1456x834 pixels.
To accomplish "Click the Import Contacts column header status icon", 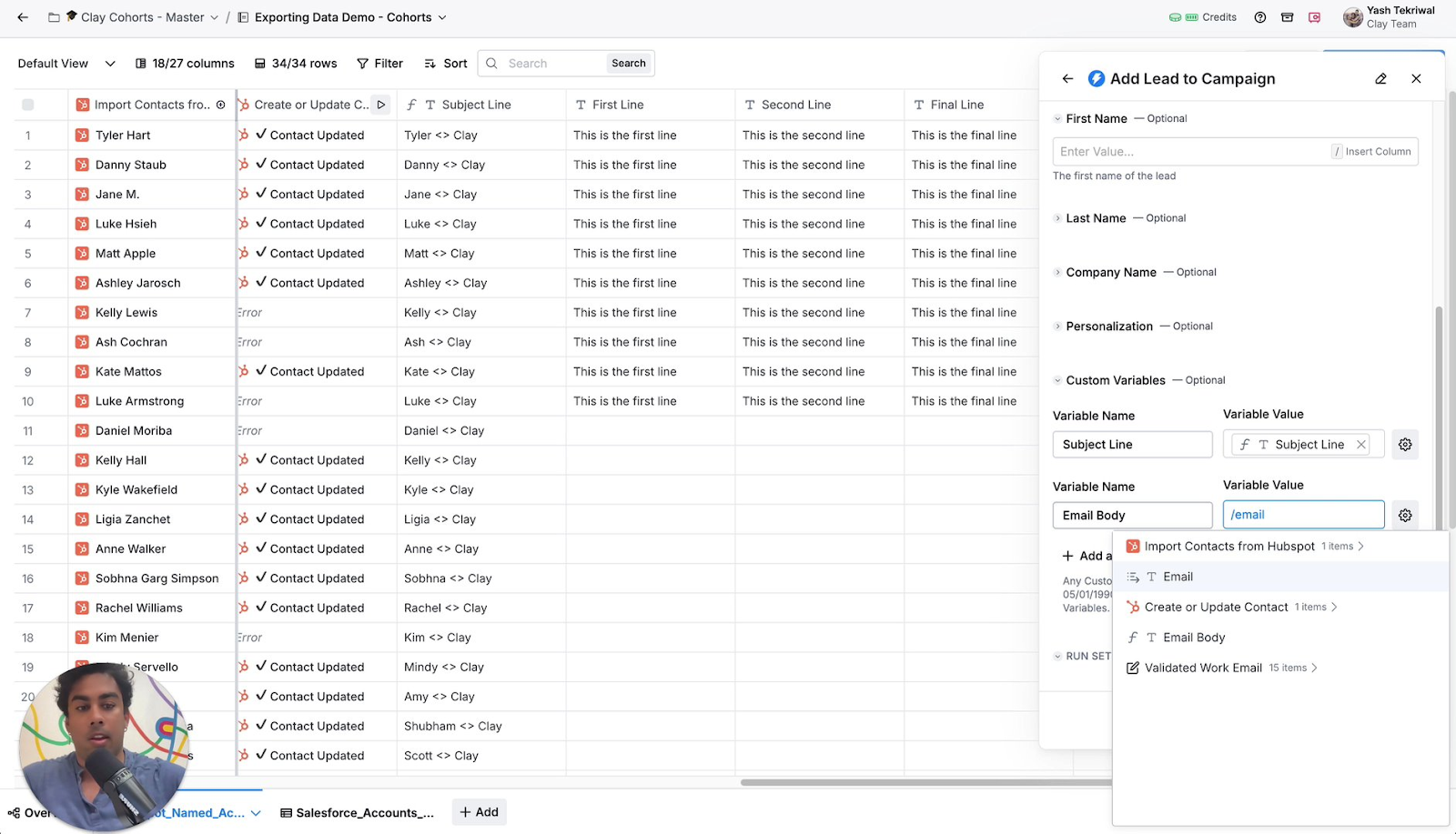I will (221, 105).
